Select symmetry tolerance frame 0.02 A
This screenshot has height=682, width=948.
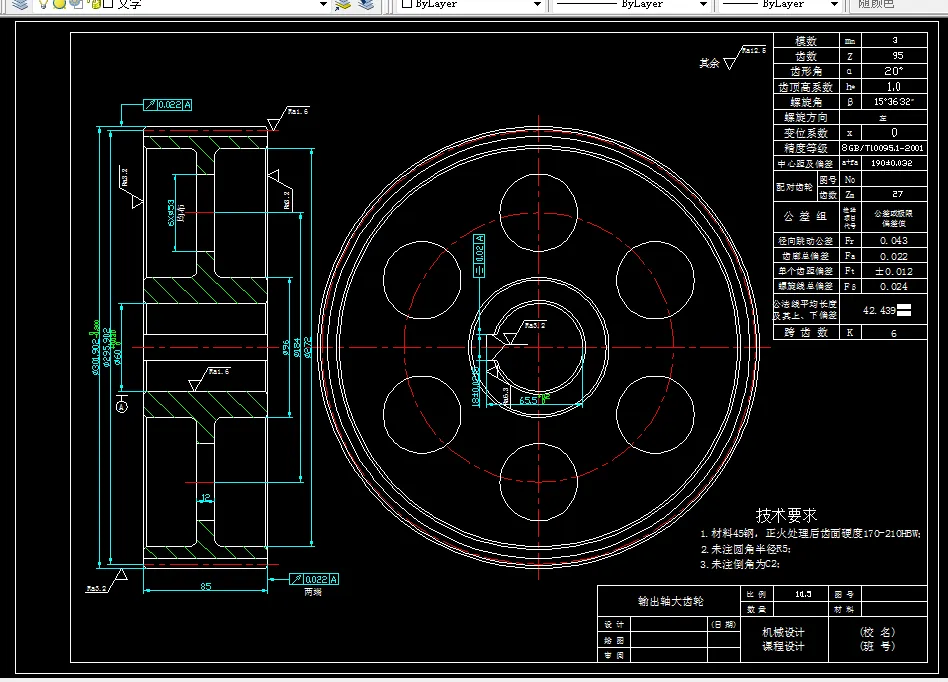[x=479, y=256]
